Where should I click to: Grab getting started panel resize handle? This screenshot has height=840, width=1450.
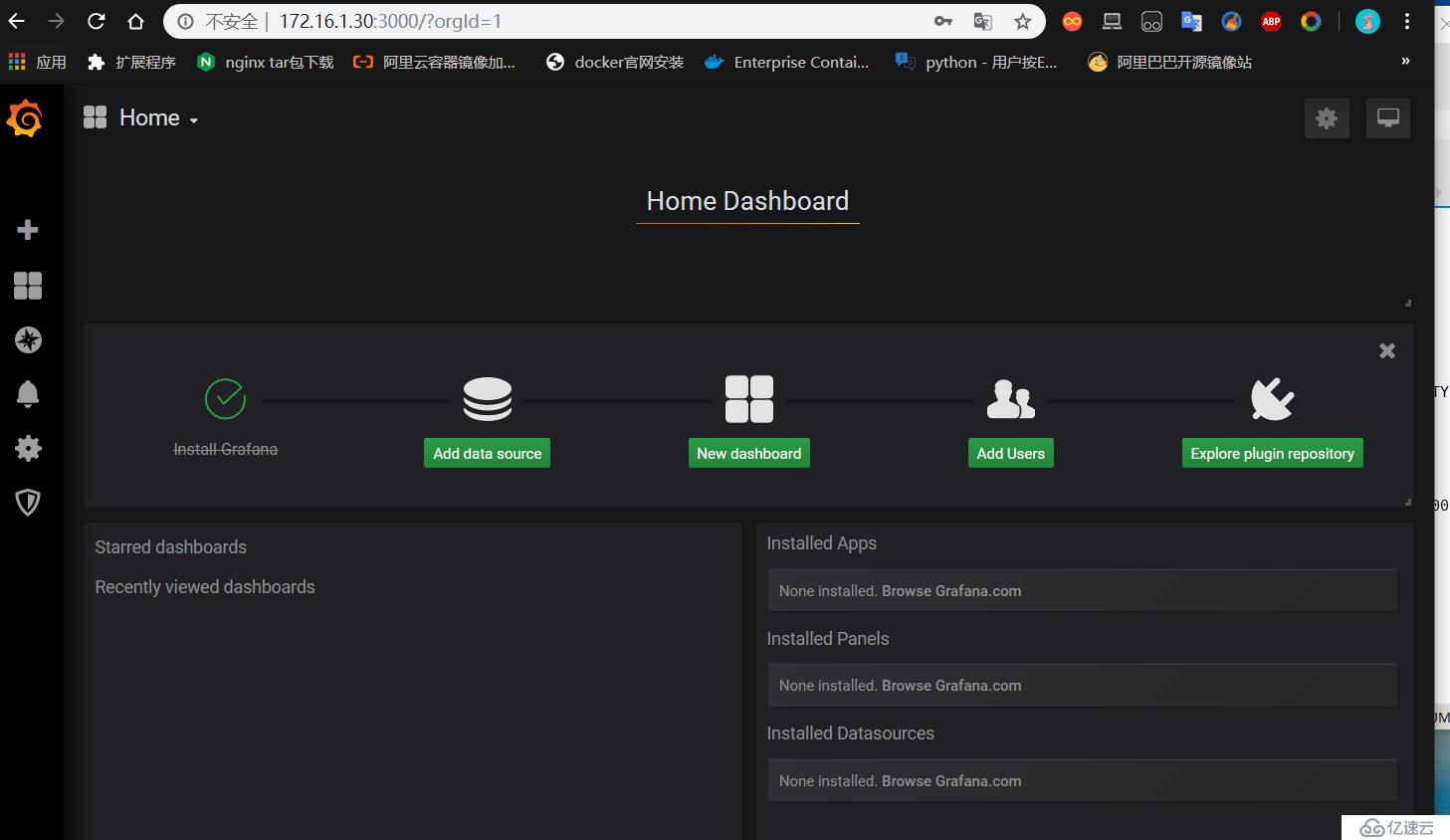coord(1407,502)
